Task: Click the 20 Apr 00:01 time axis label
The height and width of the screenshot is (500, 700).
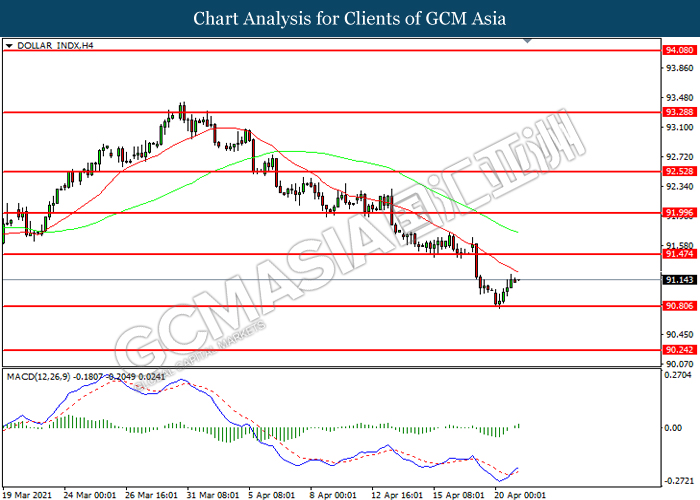Action: (520, 495)
